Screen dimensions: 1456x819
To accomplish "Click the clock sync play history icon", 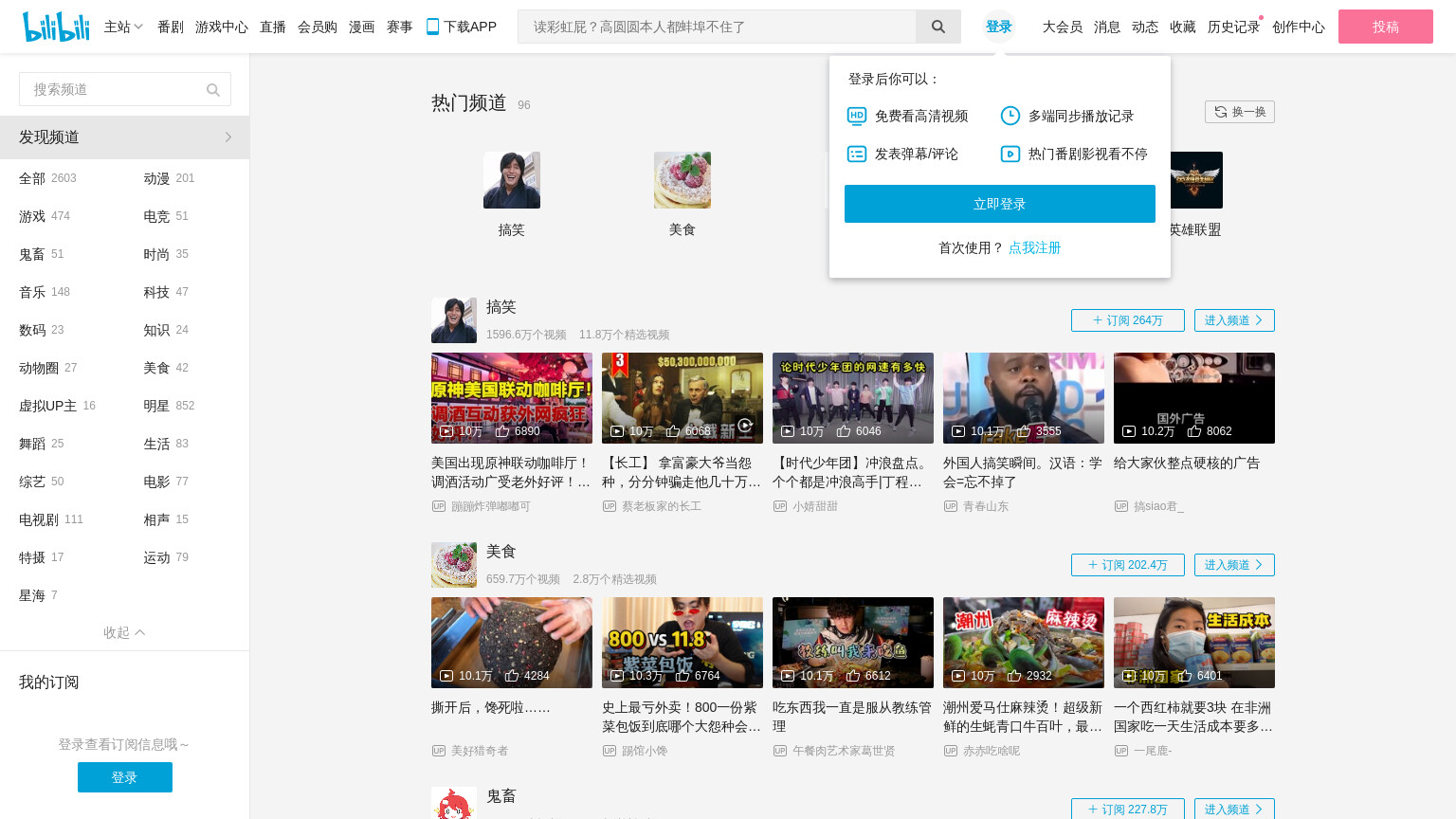I will (1010, 116).
